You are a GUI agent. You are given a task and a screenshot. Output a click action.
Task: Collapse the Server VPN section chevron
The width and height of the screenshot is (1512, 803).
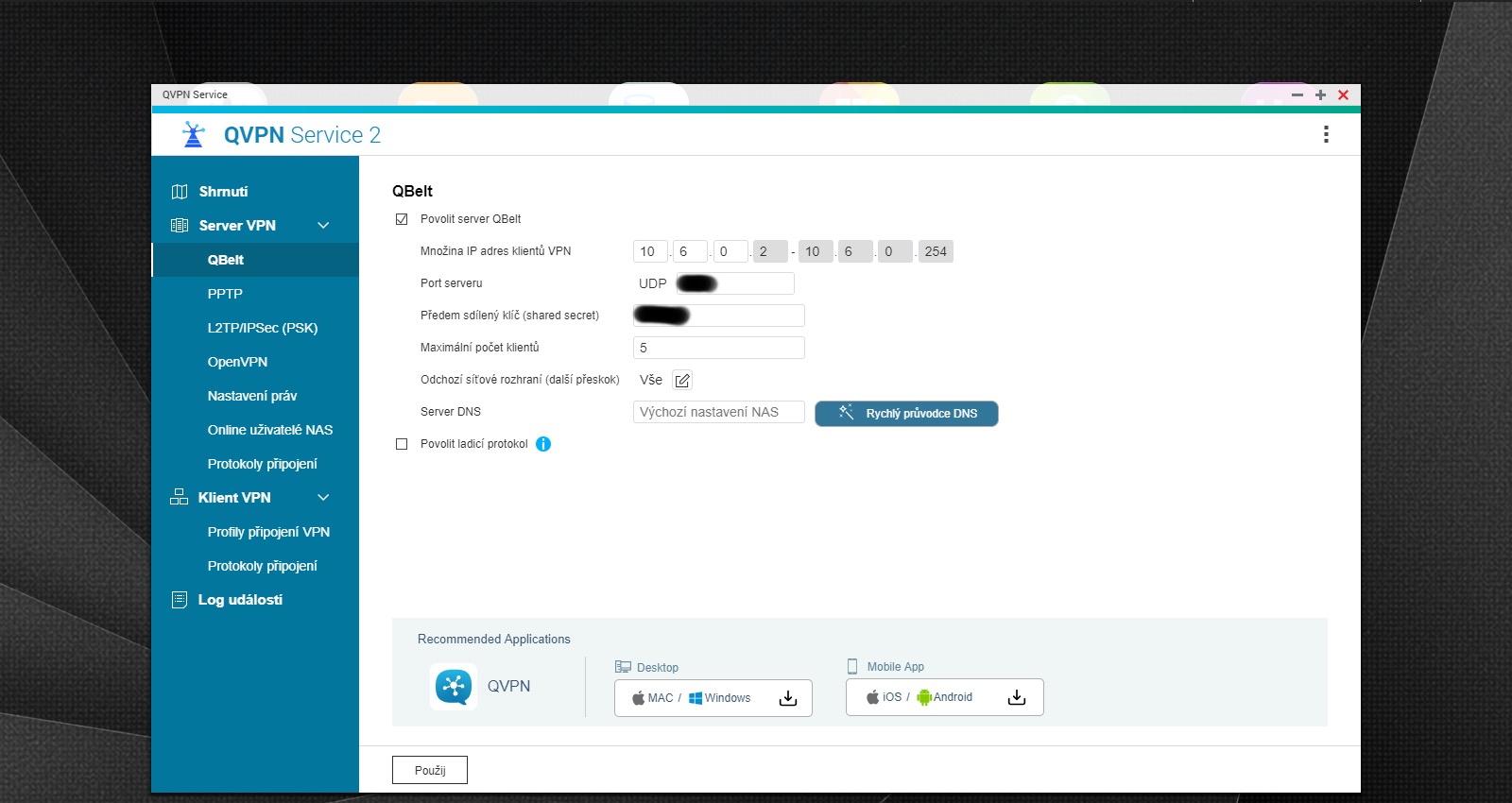coord(323,226)
